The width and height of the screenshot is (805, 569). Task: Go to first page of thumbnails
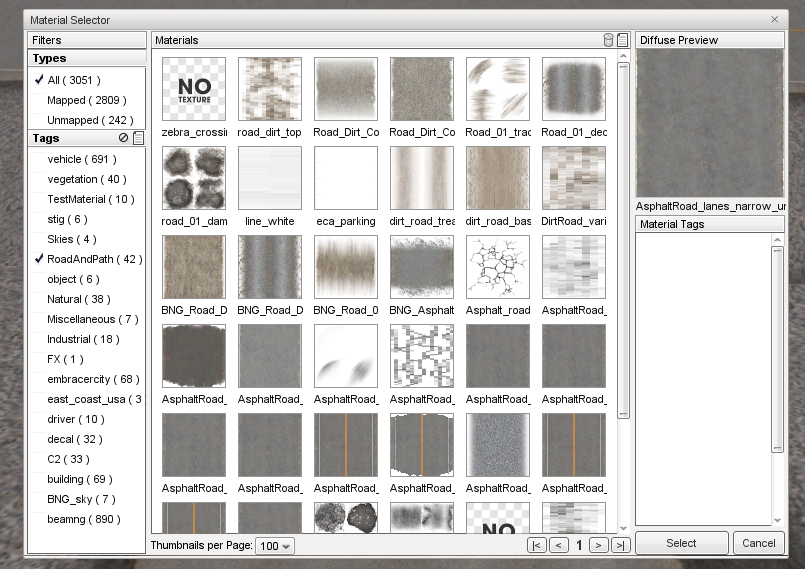tap(536, 545)
